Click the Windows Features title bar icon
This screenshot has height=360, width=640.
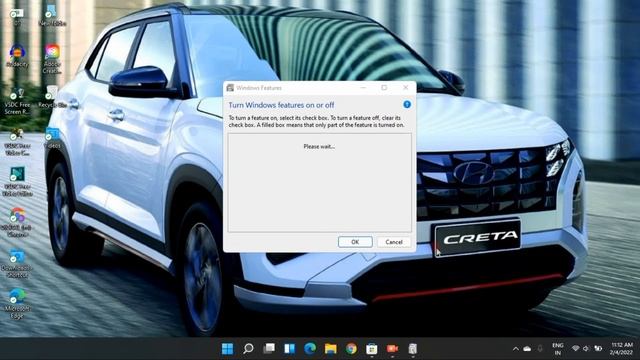click(x=230, y=88)
